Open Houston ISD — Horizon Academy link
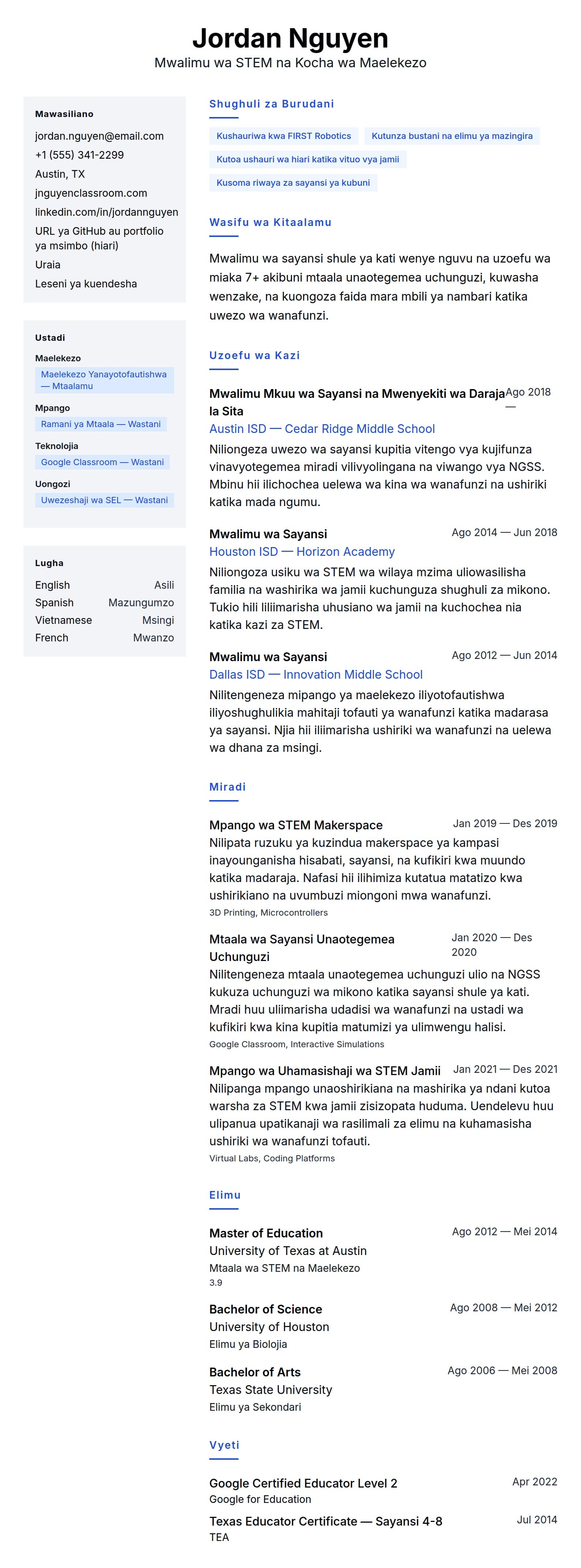The width and height of the screenshot is (581, 1568). coord(301,551)
